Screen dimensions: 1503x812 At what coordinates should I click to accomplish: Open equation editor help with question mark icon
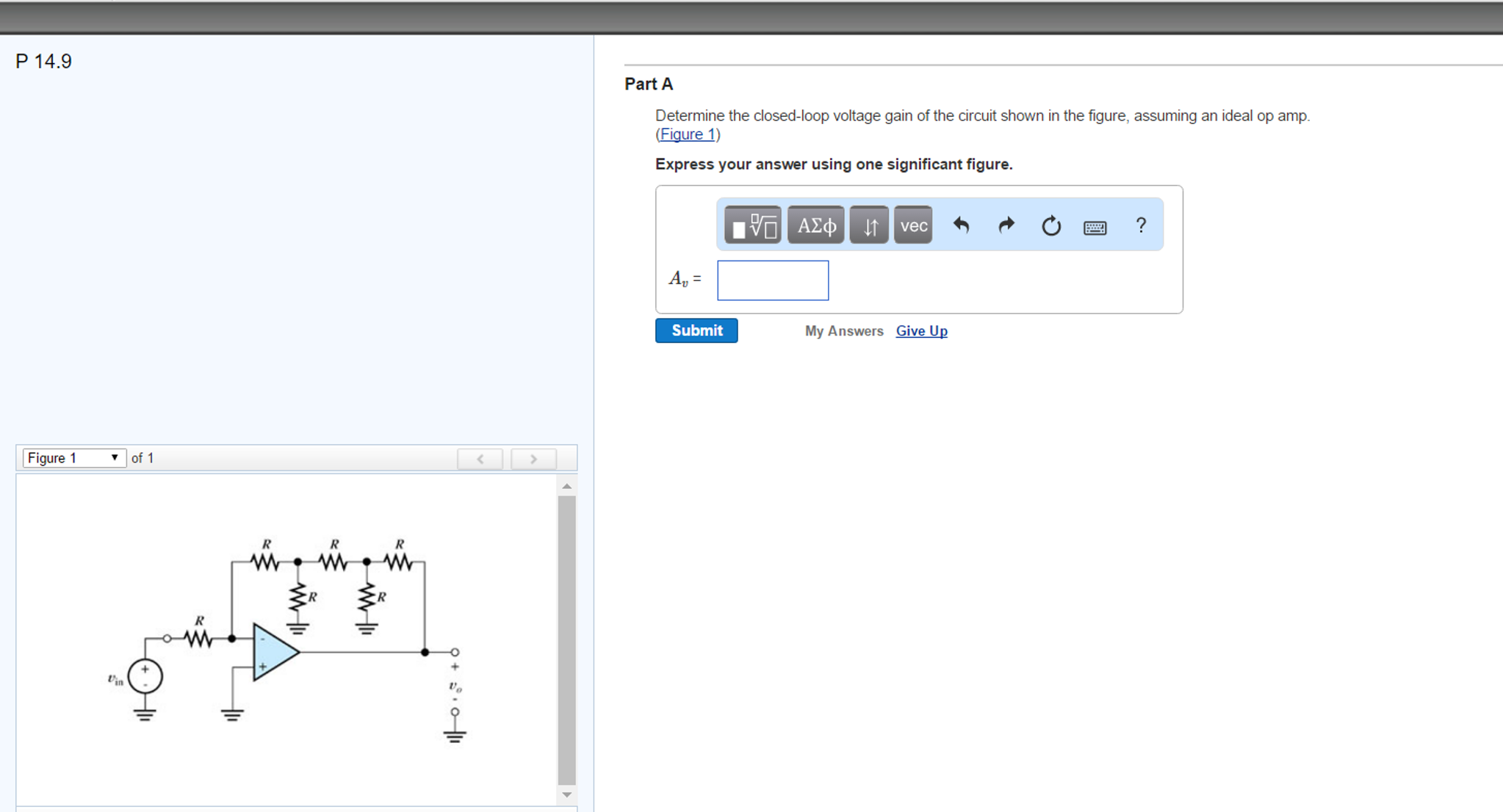coord(1140,225)
